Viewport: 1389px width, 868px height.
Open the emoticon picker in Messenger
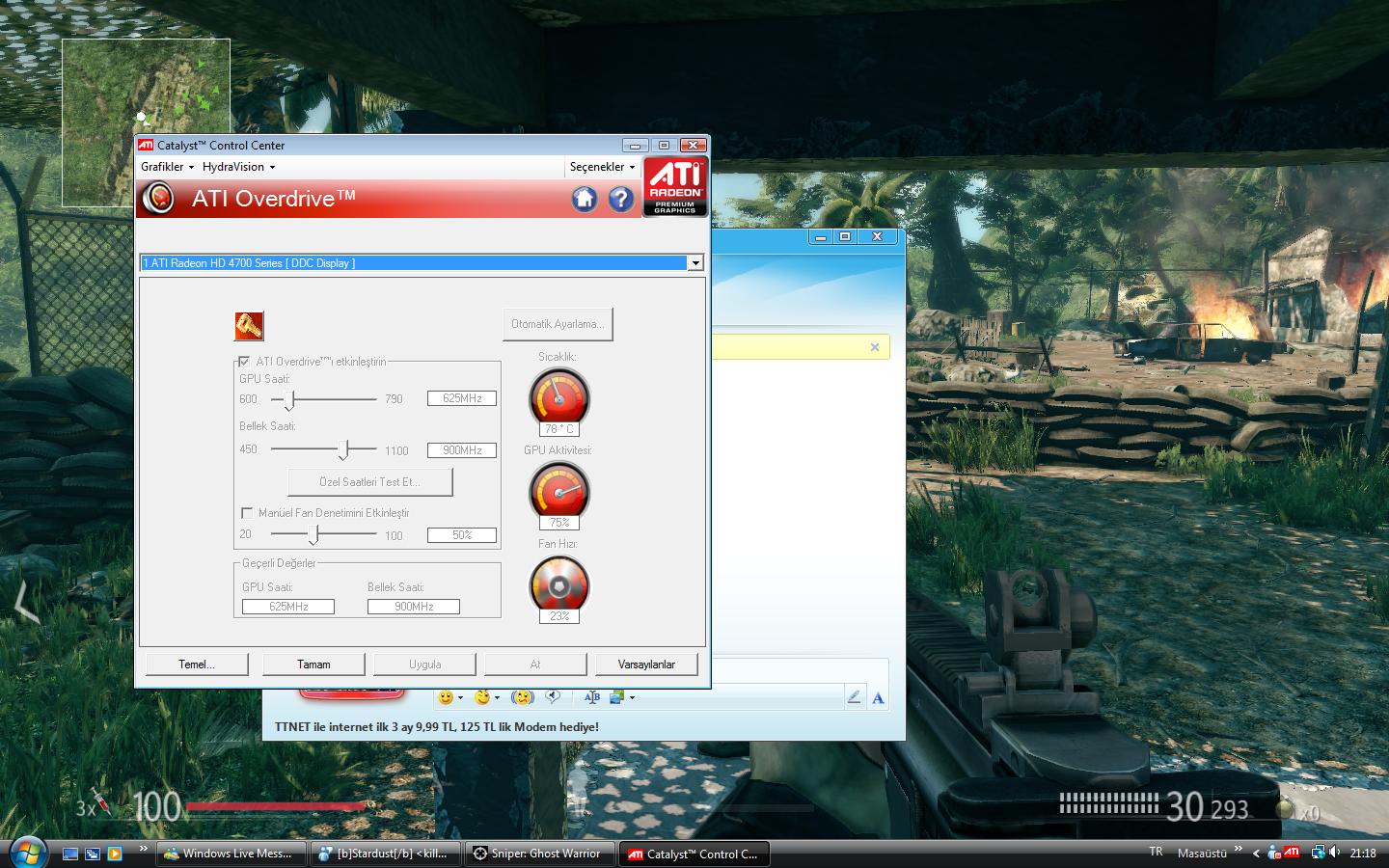click(x=445, y=697)
